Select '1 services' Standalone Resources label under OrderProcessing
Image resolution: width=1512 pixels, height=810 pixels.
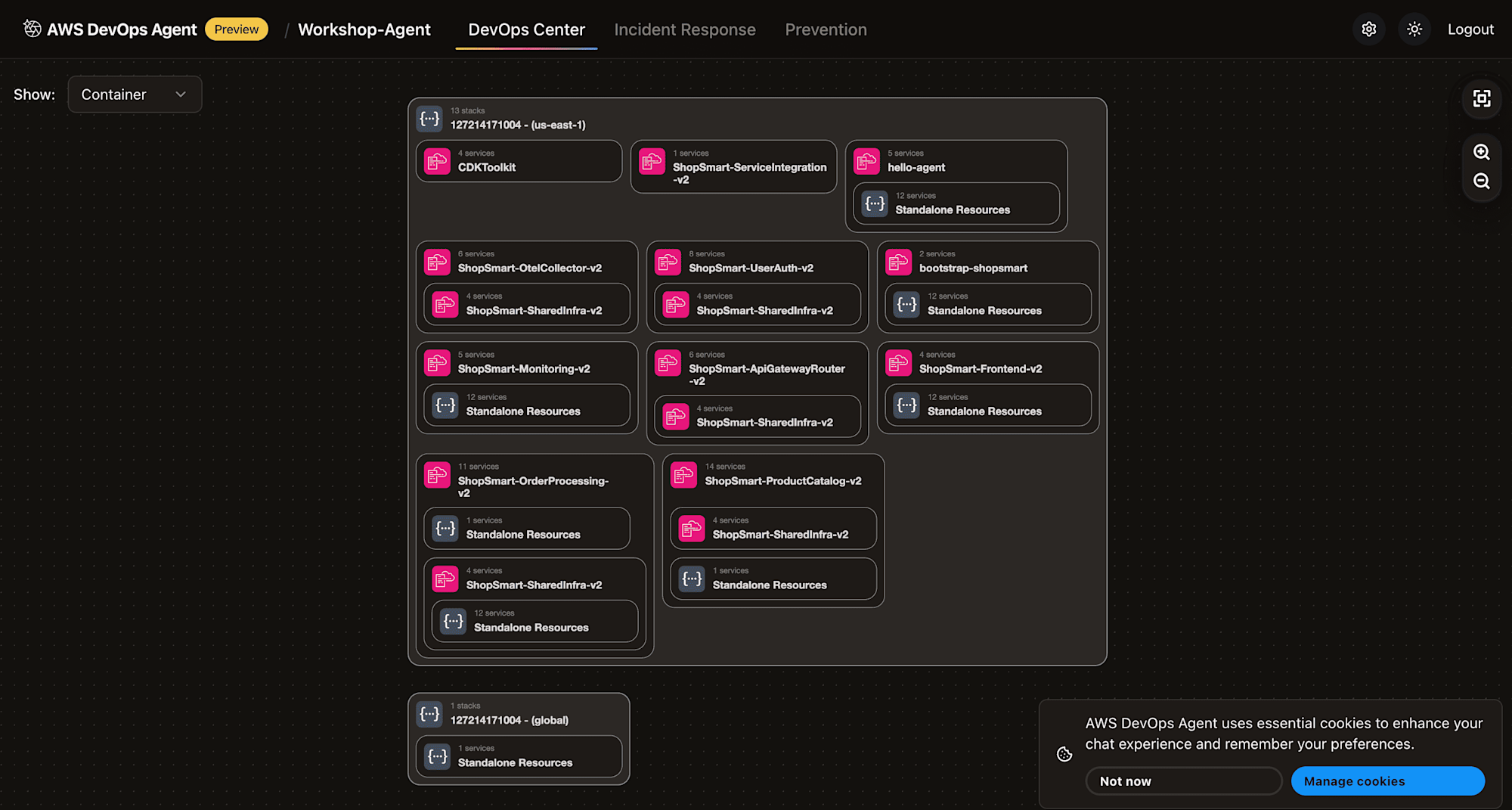523,535
